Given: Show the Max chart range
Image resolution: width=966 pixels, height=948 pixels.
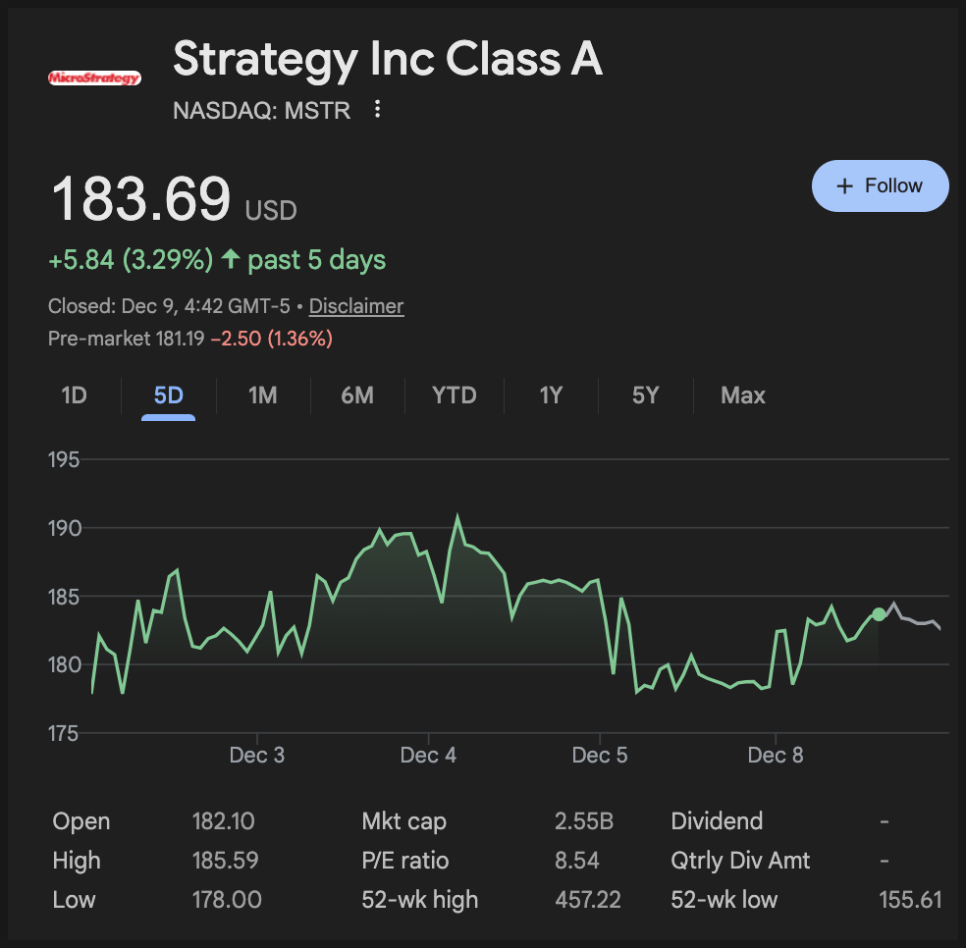Looking at the screenshot, I should click(743, 395).
